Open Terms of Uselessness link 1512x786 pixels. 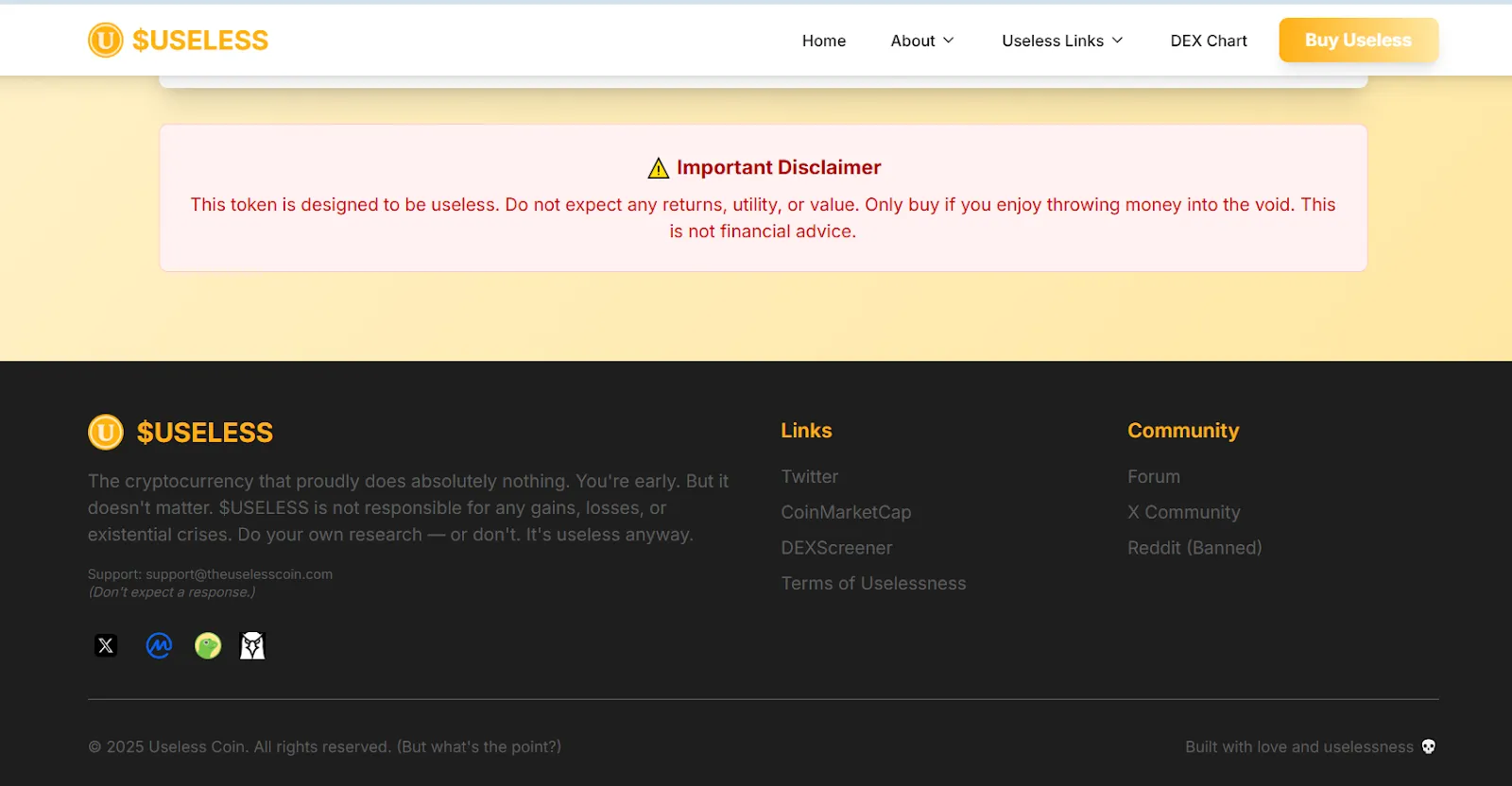click(873, 584)
